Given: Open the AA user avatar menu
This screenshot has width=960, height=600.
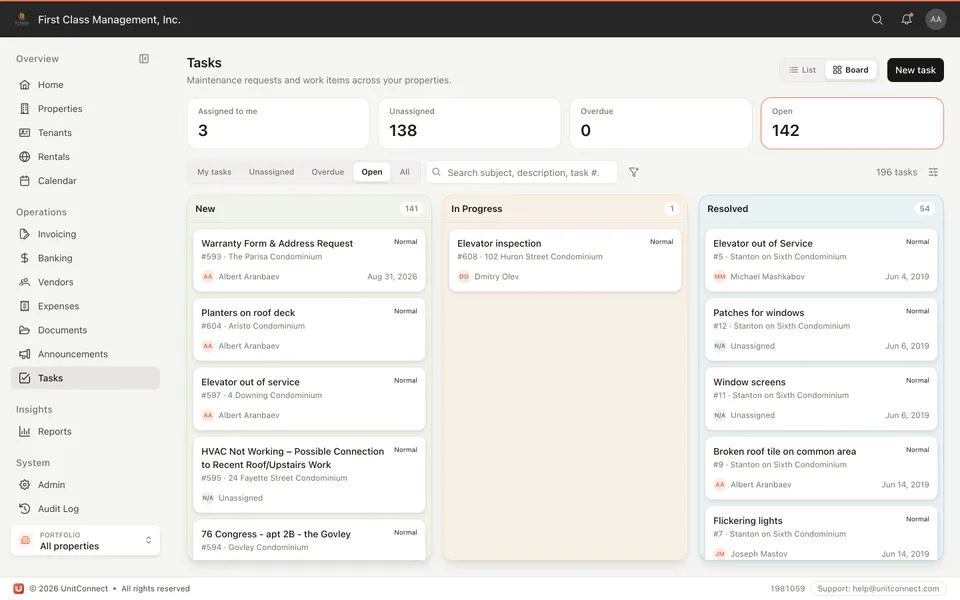Looking at the screenshot, I should coord(936,20).
